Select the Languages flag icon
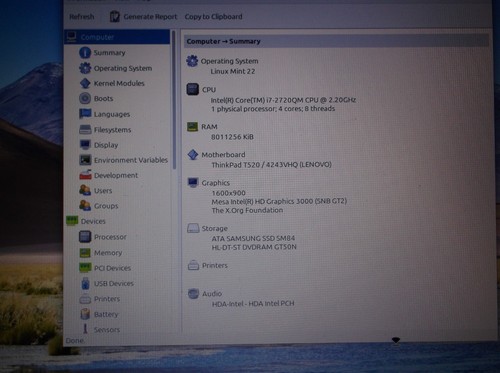The width and height of the screenshot is (500, 373). [x=85, y=114]
